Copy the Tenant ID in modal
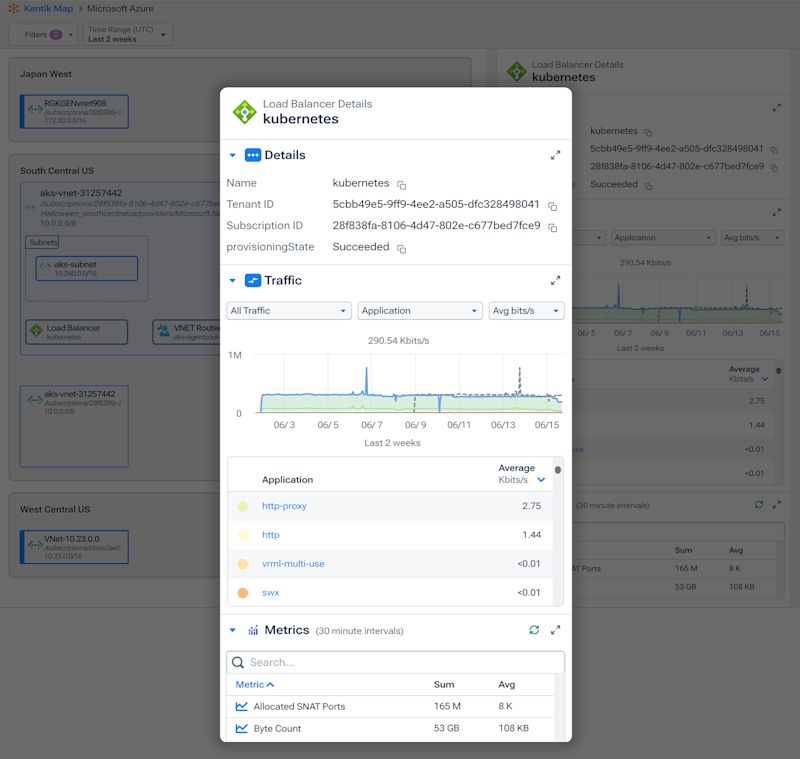This screenshot has width=800, height=759. click(x=553, y=206)
